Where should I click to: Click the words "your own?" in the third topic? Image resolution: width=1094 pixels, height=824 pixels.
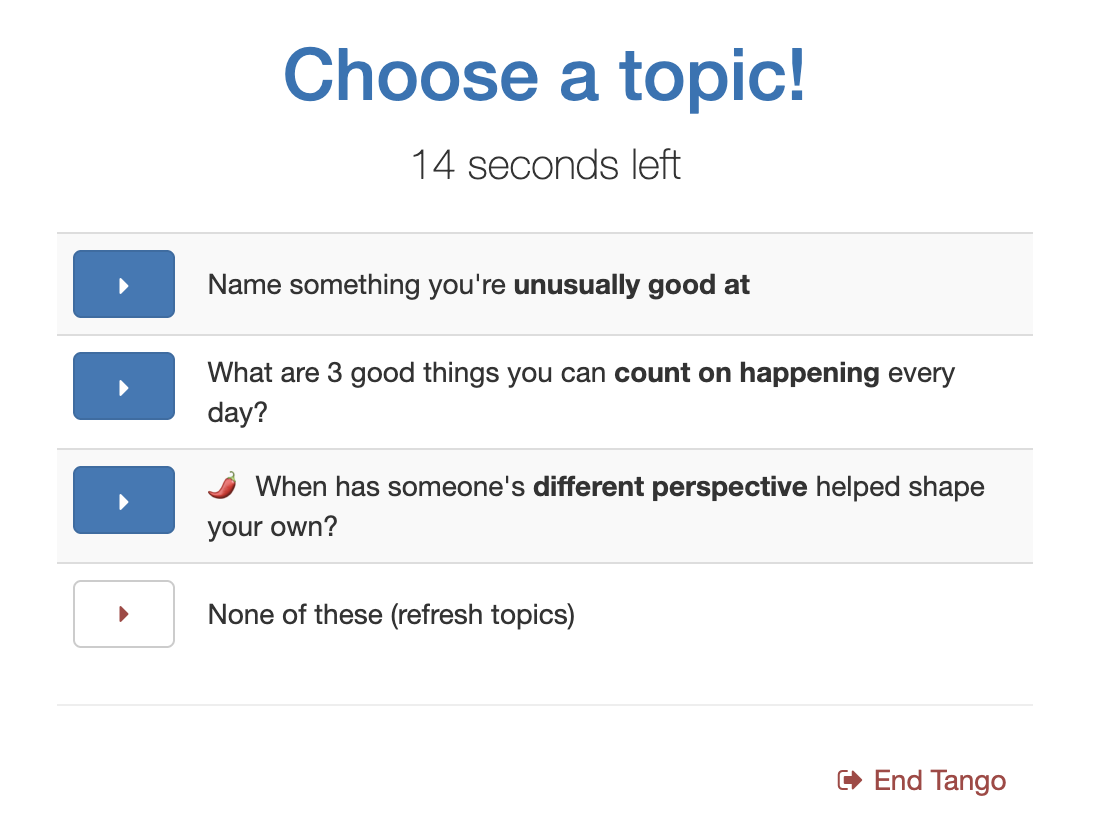click(272, 527)
